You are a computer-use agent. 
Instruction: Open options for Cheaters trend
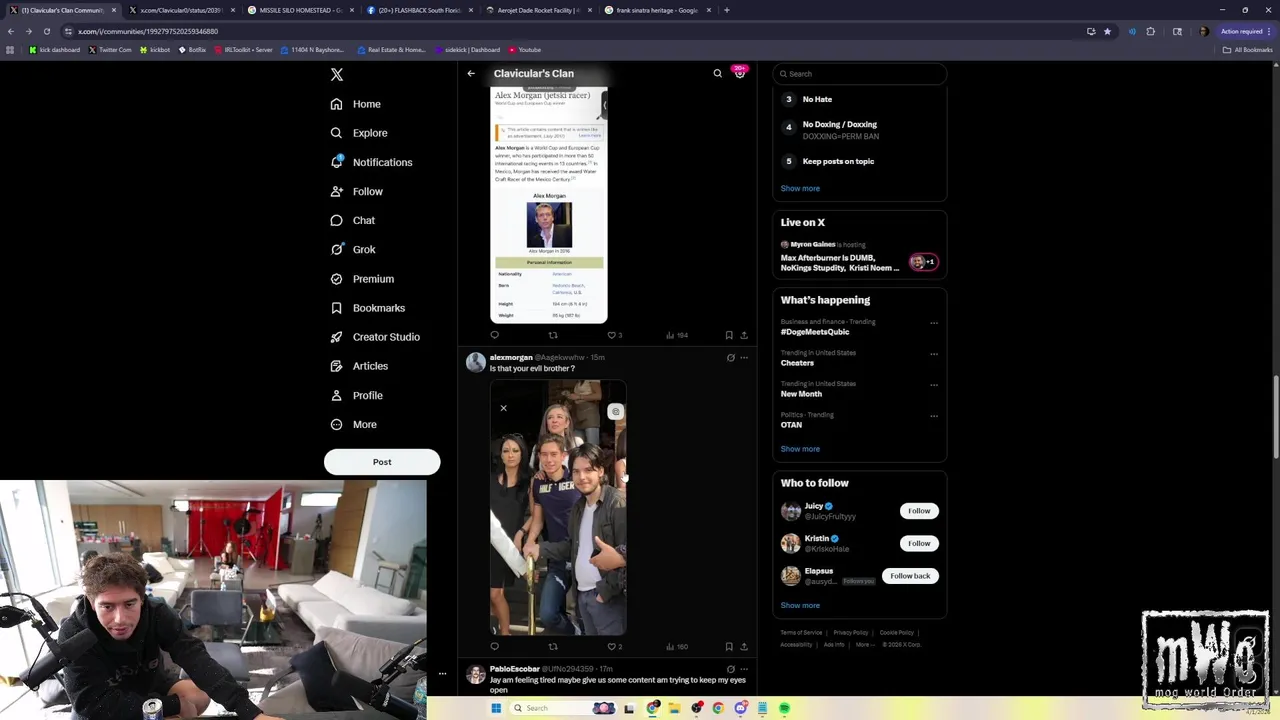click(934, 354)
